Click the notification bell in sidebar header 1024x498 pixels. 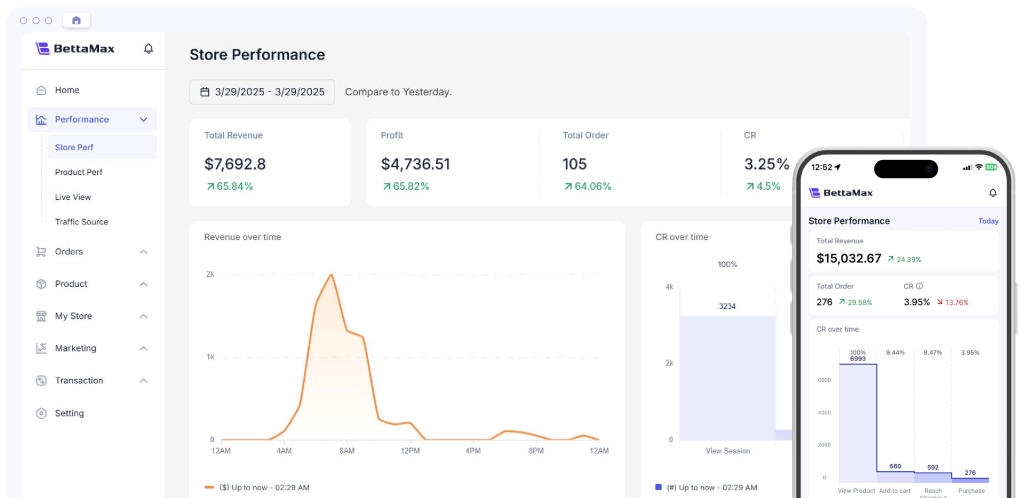[149, 48]
